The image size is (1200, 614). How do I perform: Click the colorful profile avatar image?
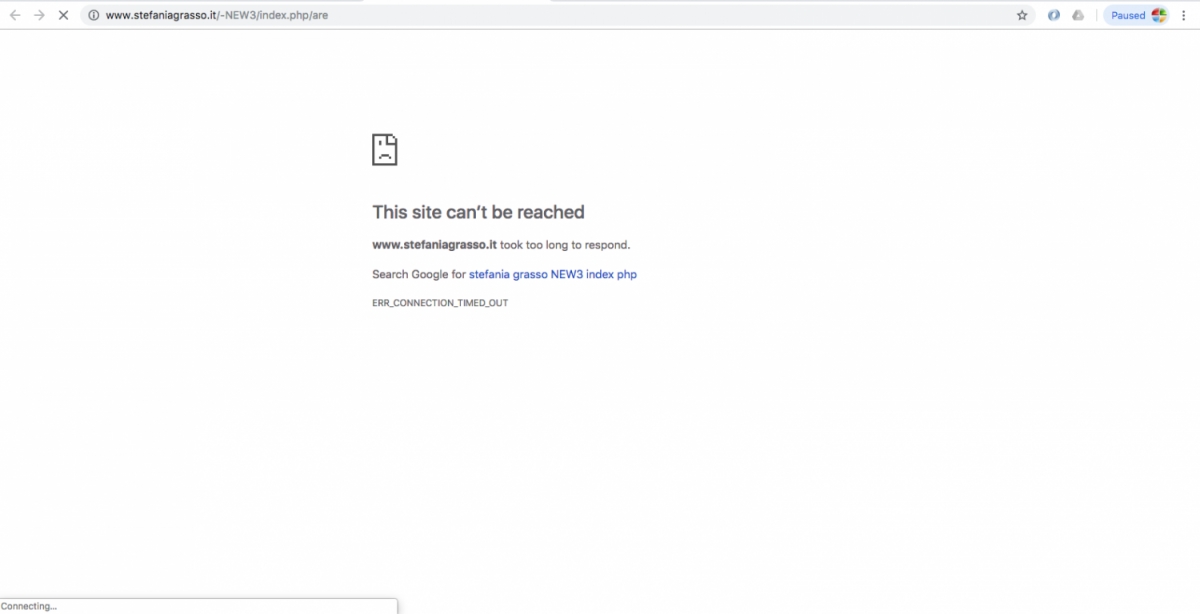1159,15
